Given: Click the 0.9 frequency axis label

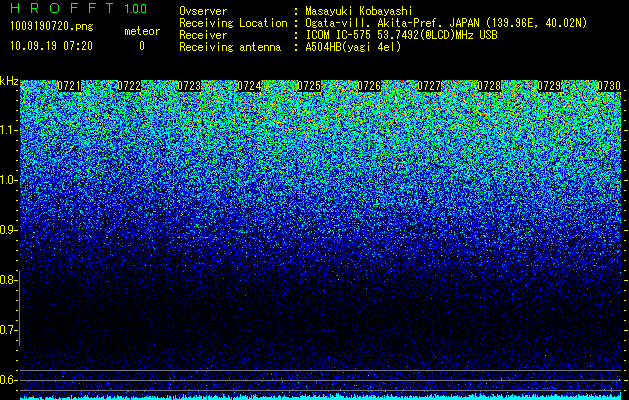Looking at the screenshot, I should (x=8, y=230).
